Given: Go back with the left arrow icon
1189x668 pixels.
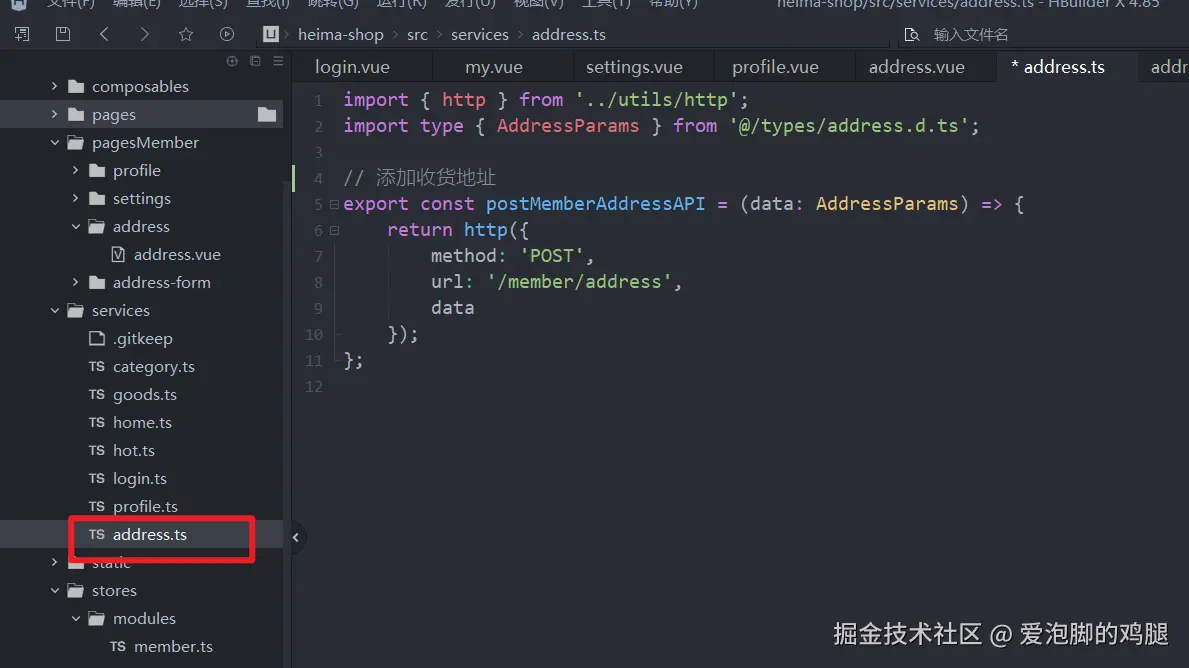Looking at the screenshot, I should coord(104,34).
